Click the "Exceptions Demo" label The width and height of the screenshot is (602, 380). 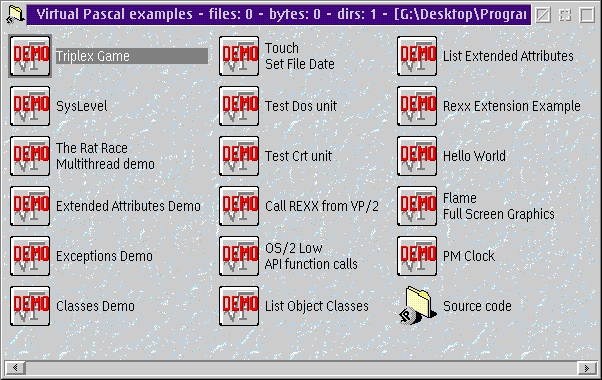pos(104,256)
